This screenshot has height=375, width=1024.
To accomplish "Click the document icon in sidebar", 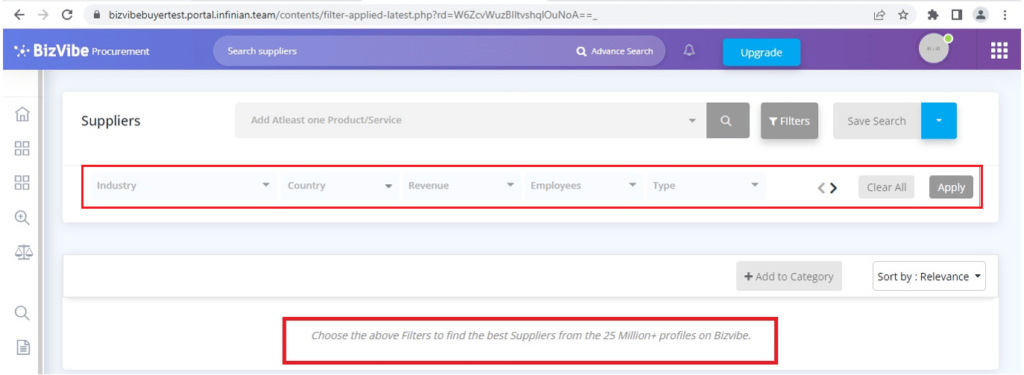I will [23, 347].
